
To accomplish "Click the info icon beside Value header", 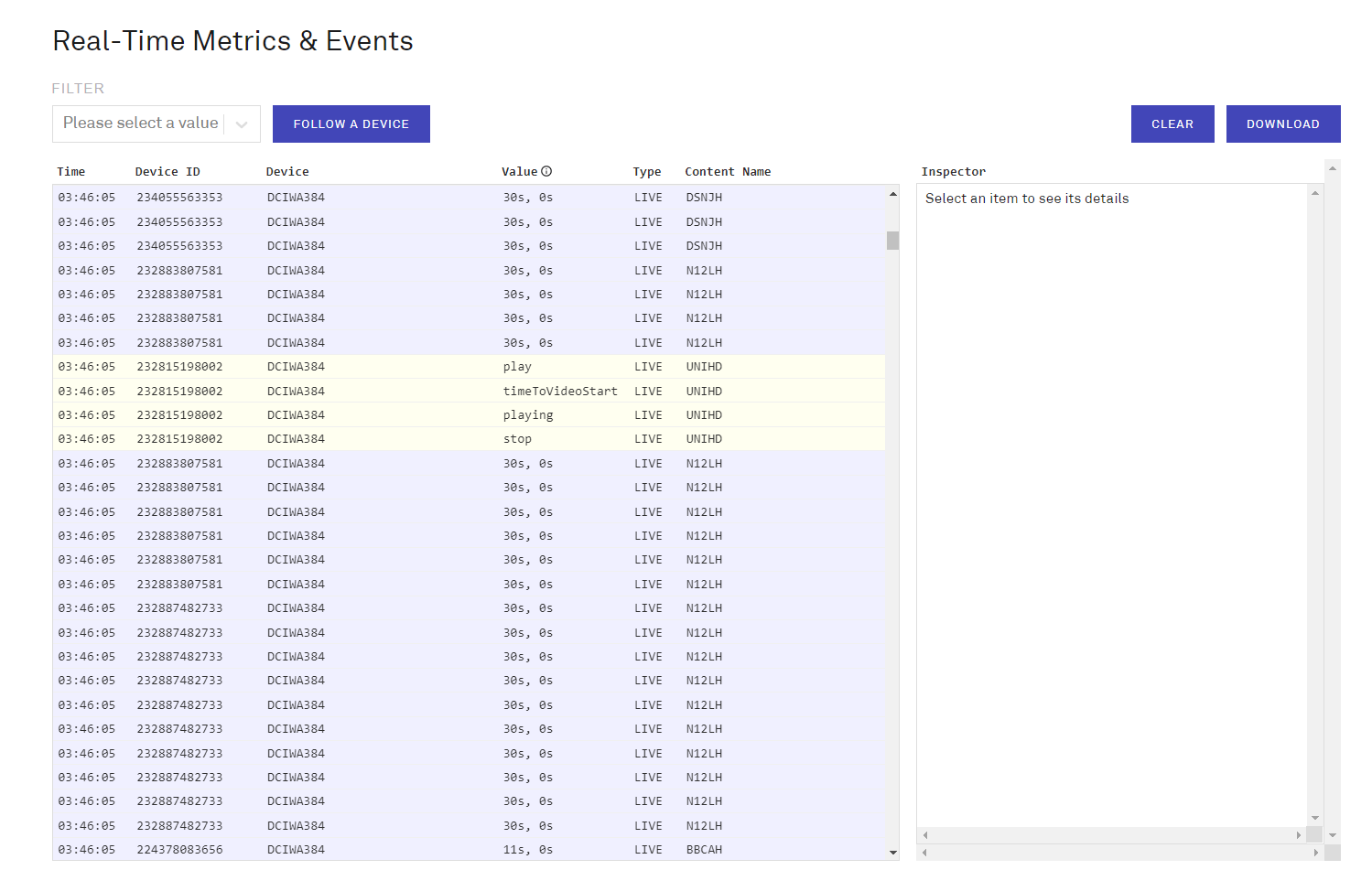I will pyautogui.click(x=546, y=171).
